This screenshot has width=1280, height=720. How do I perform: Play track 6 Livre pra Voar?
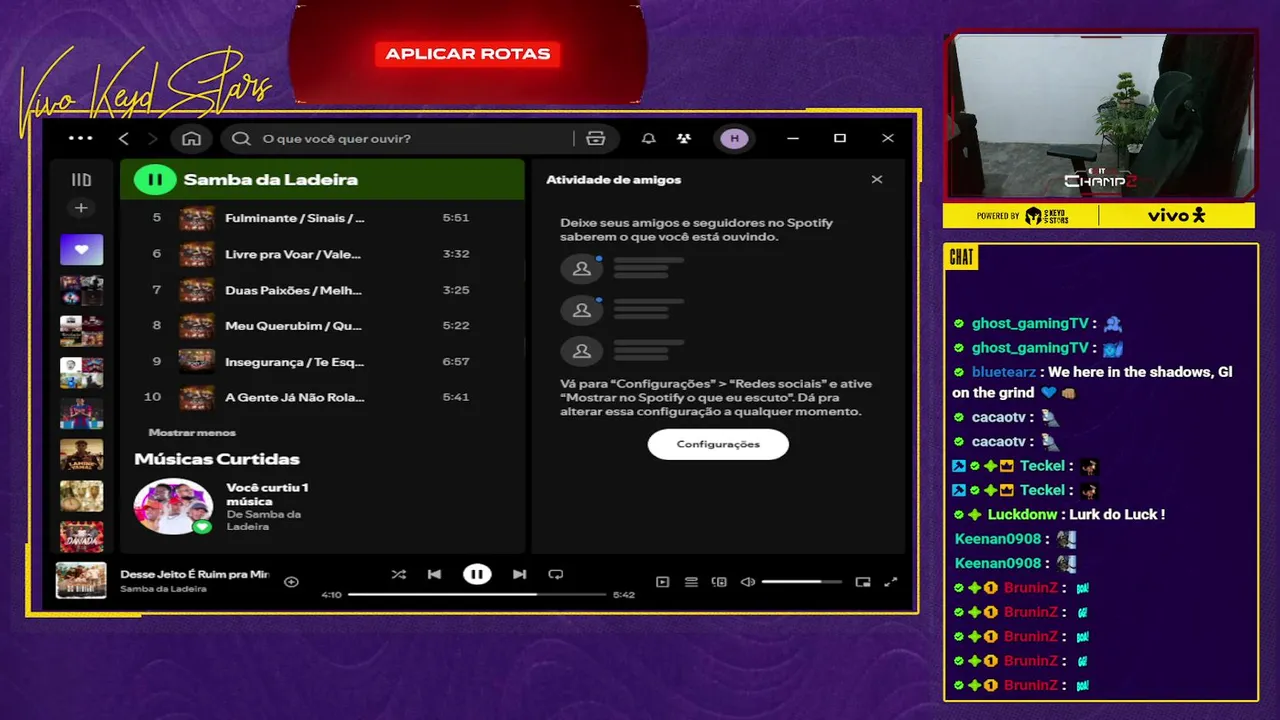point(322,254)
